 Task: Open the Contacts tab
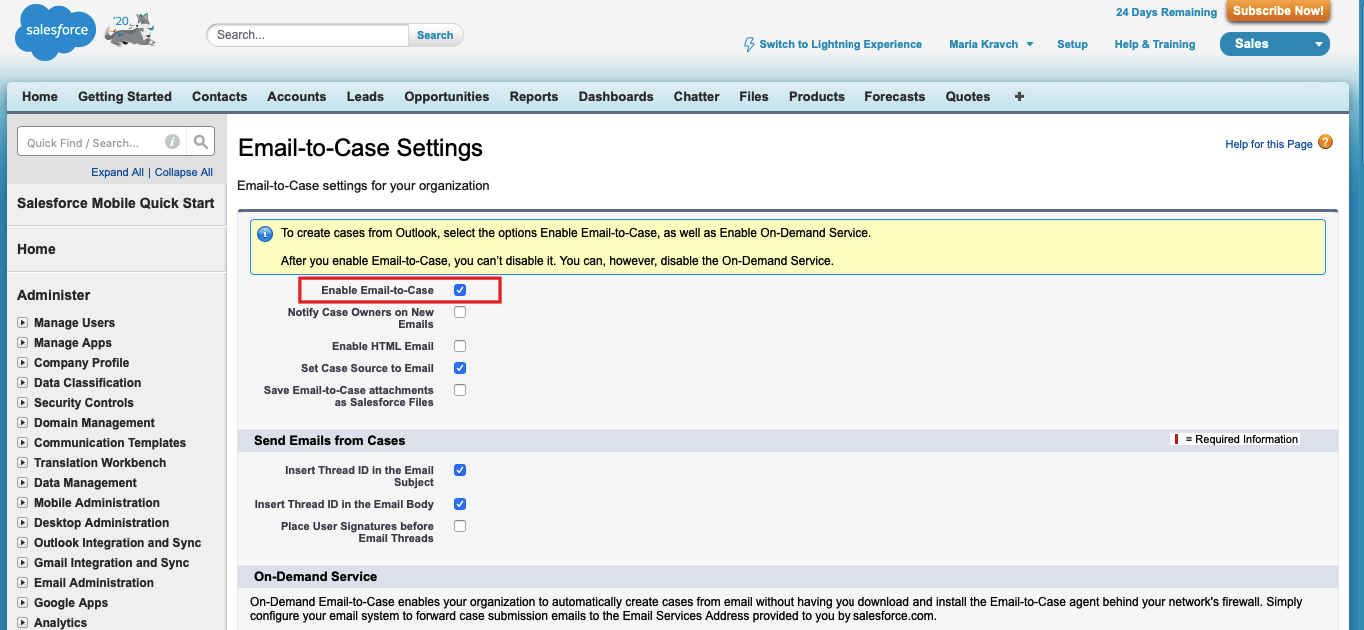click(x=219, y=97)
